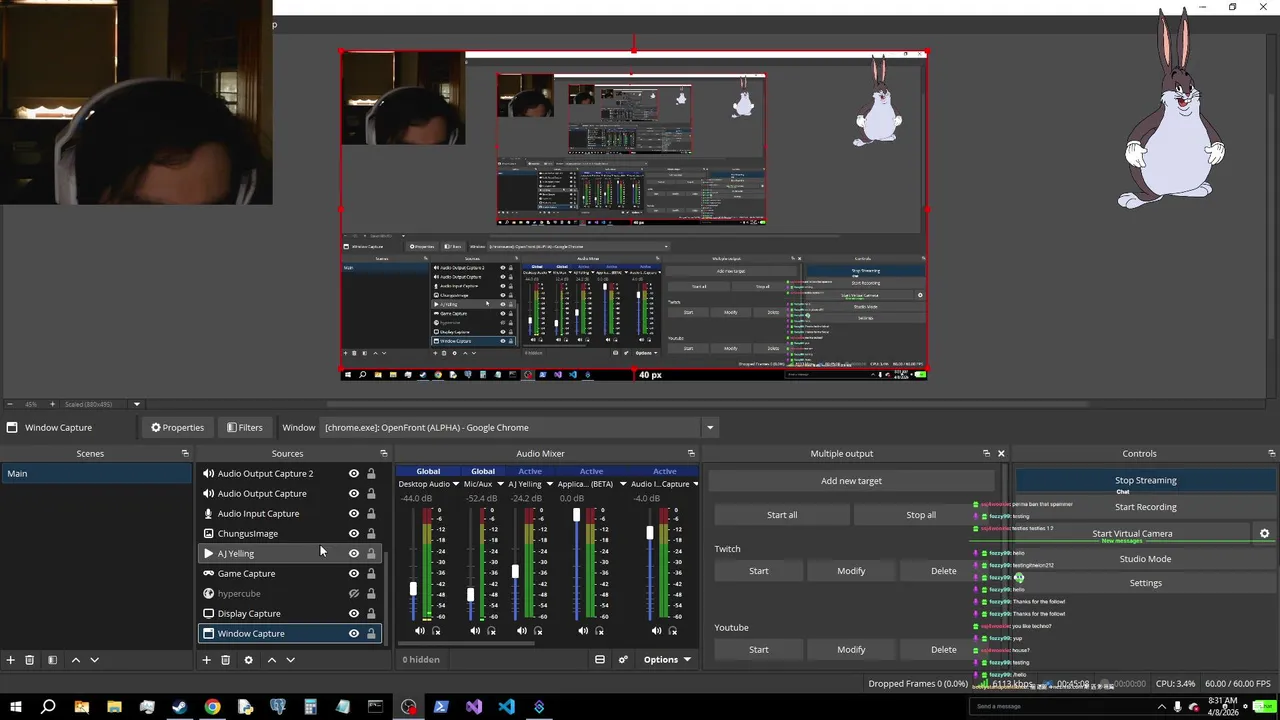1280x720 pixels.
Task: Hide the ChungusImage source
Action: [353, 534]
